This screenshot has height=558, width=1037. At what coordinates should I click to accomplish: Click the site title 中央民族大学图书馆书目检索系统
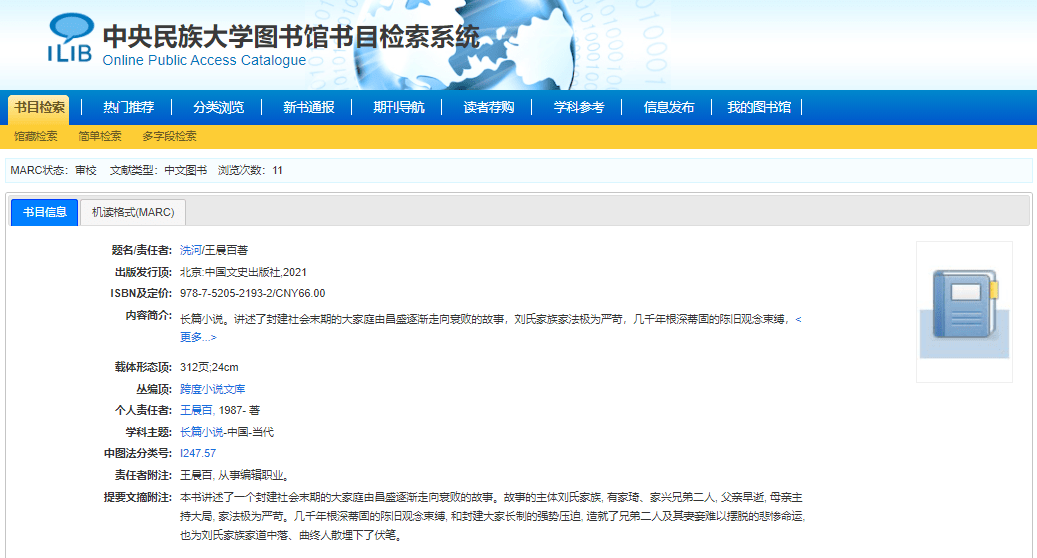(x=291, y=36)
